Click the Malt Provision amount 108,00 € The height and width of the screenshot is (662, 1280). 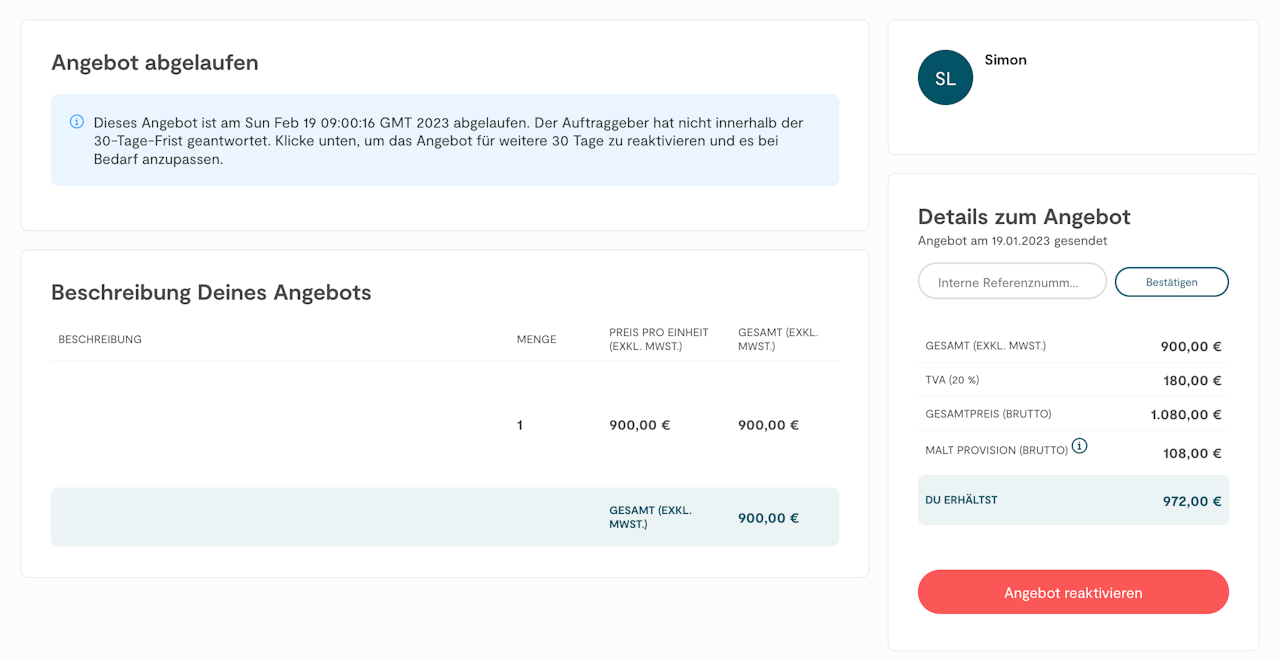tap(1191, 453)
